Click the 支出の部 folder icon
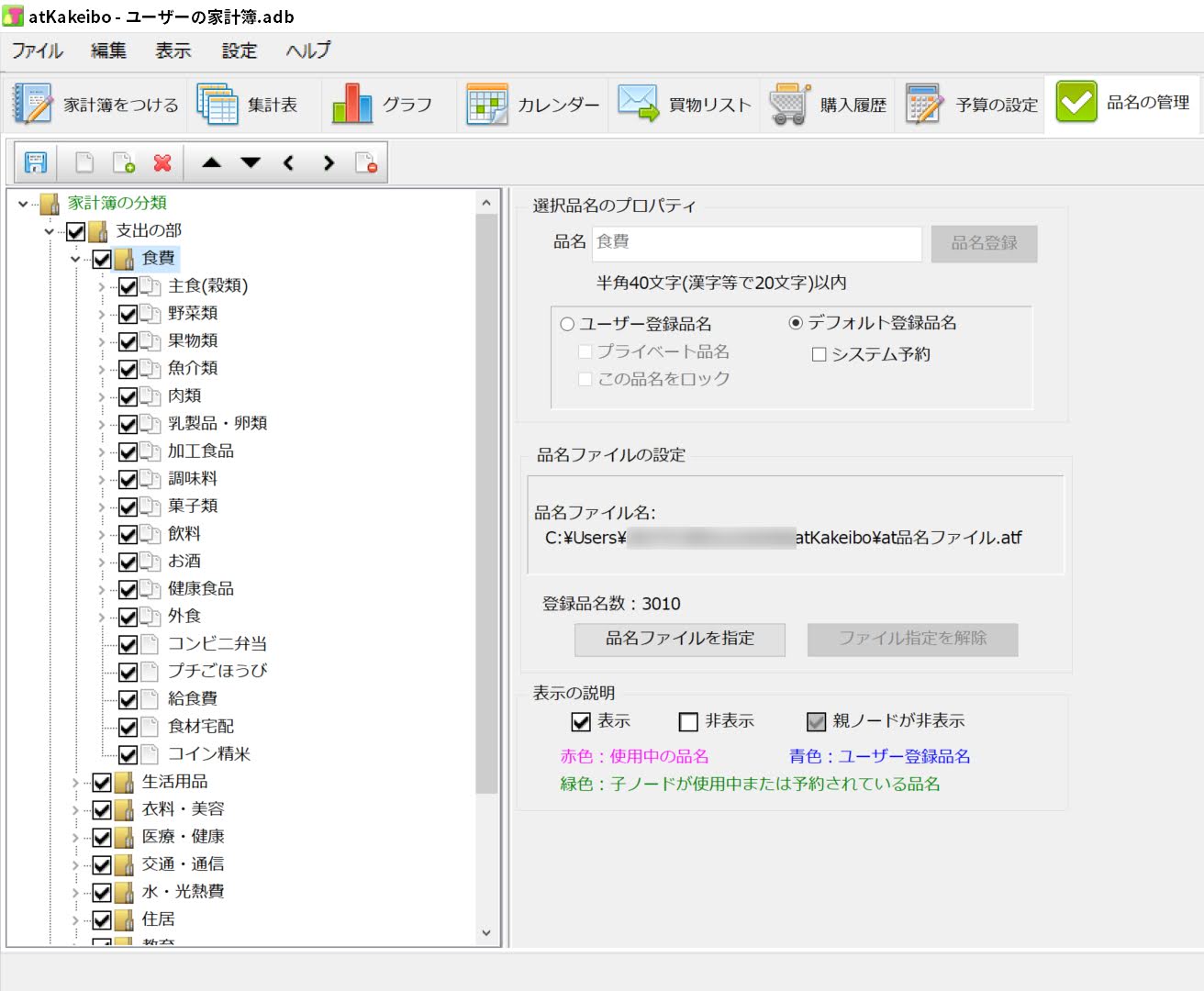This screenshot has width=1204, height=991. 98,232
